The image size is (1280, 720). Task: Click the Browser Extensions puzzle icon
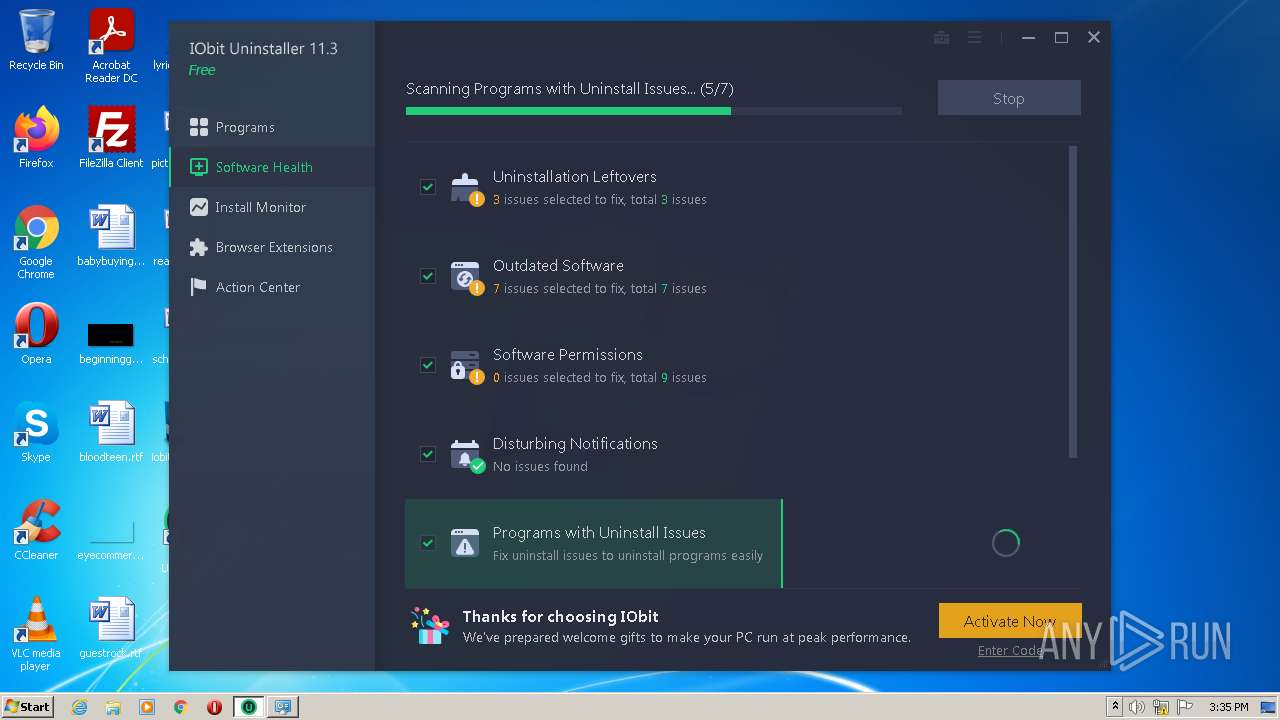point(198,247)
